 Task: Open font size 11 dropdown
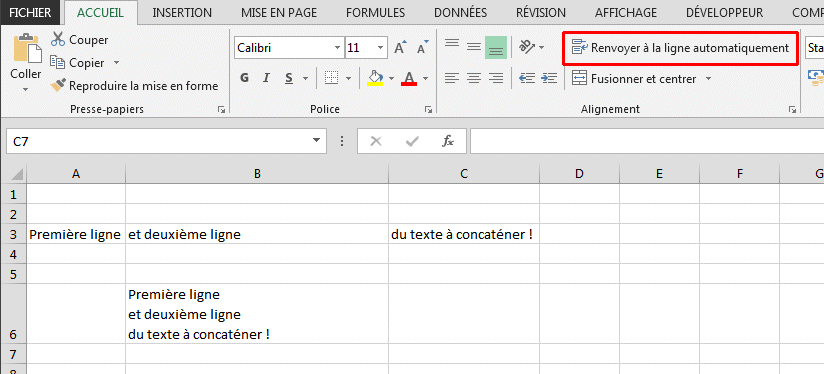click(x=380, y=48)
